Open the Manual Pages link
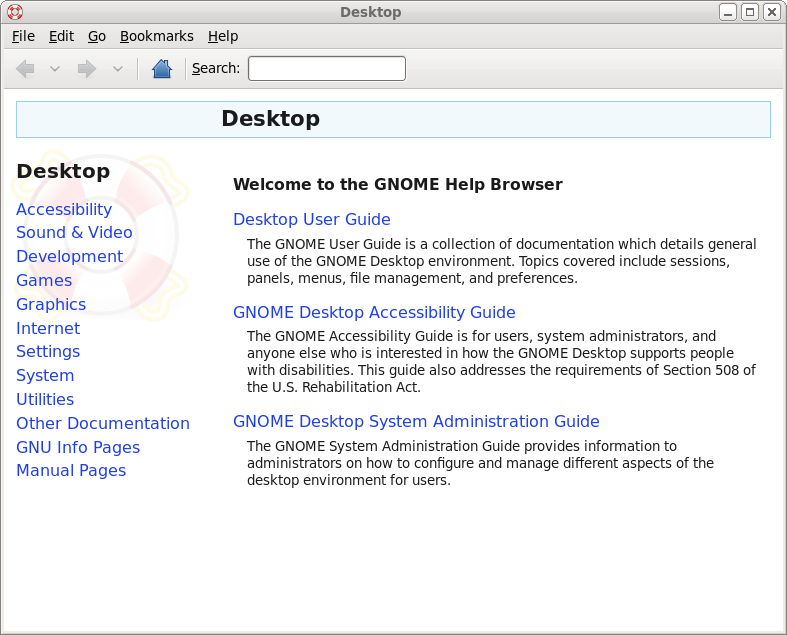This screenshot has height=635, width=787. (x=71, y=470)
